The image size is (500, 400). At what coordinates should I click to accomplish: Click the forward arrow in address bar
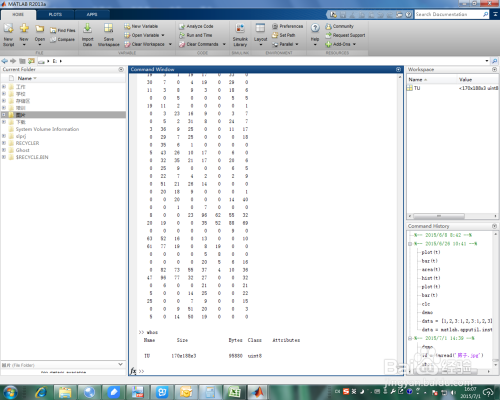13,61
